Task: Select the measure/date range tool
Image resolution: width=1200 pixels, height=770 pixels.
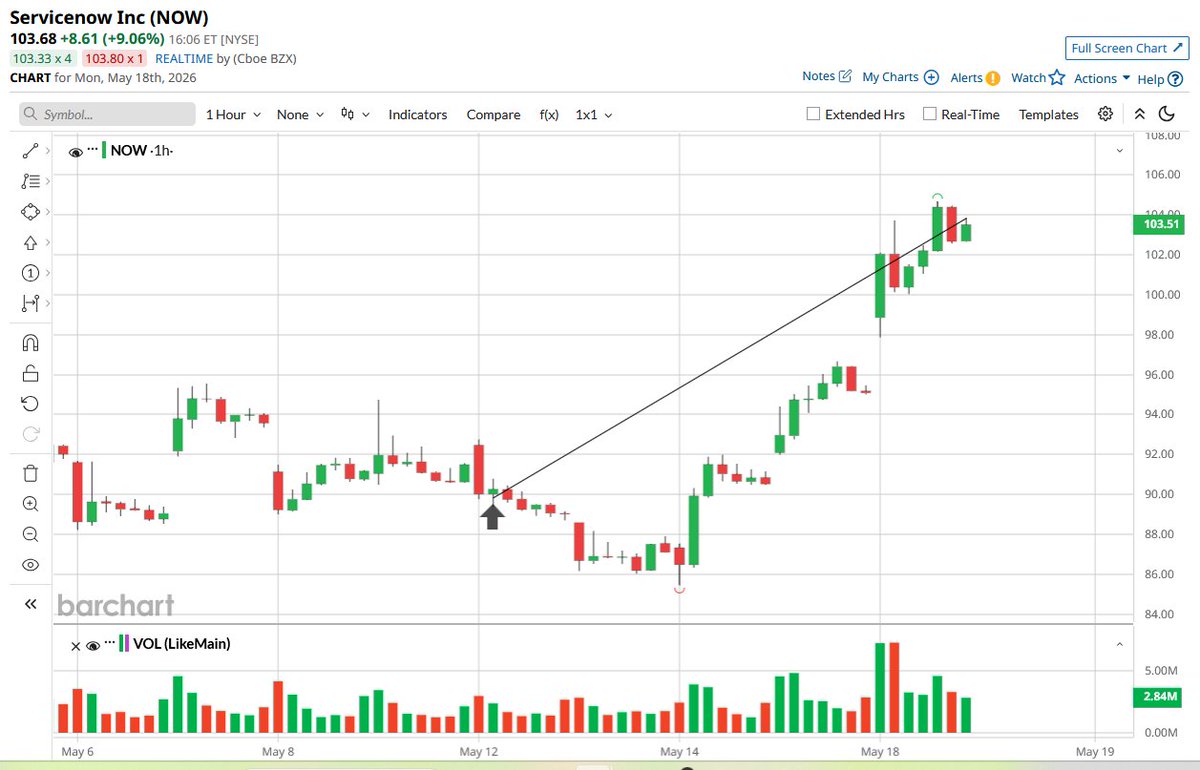Action: click(30, 302)
